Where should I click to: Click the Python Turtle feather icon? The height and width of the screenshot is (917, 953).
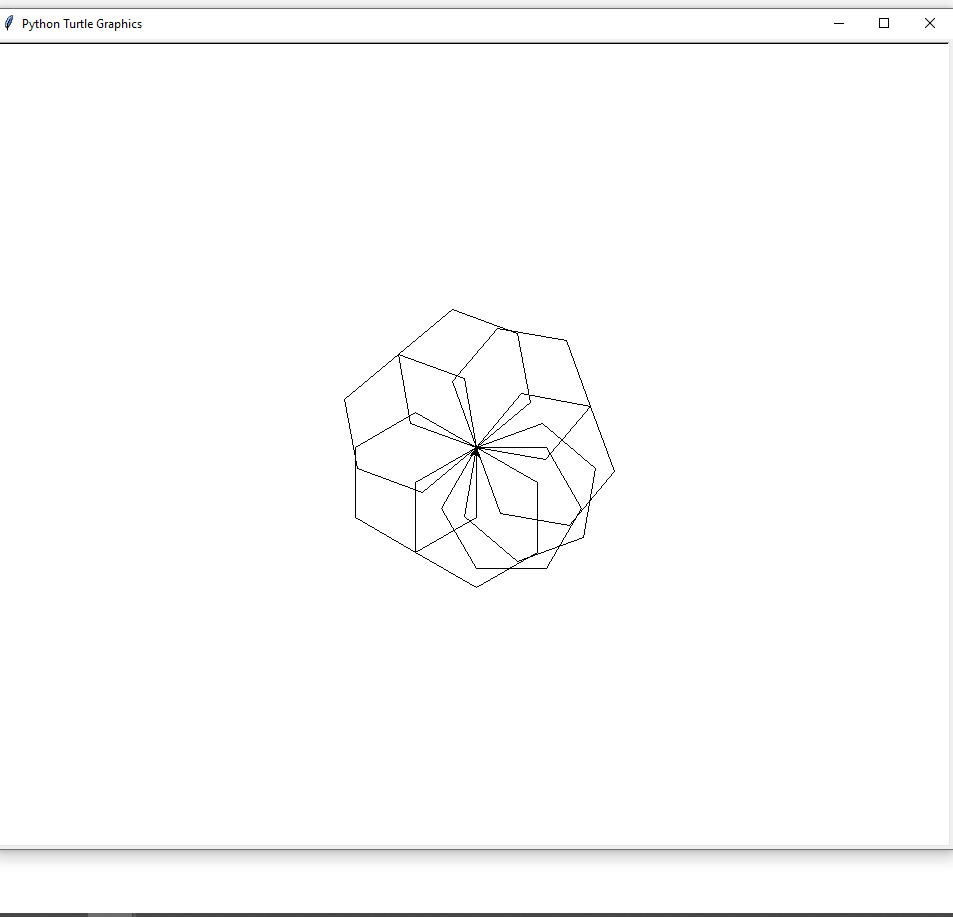[9, 24]
